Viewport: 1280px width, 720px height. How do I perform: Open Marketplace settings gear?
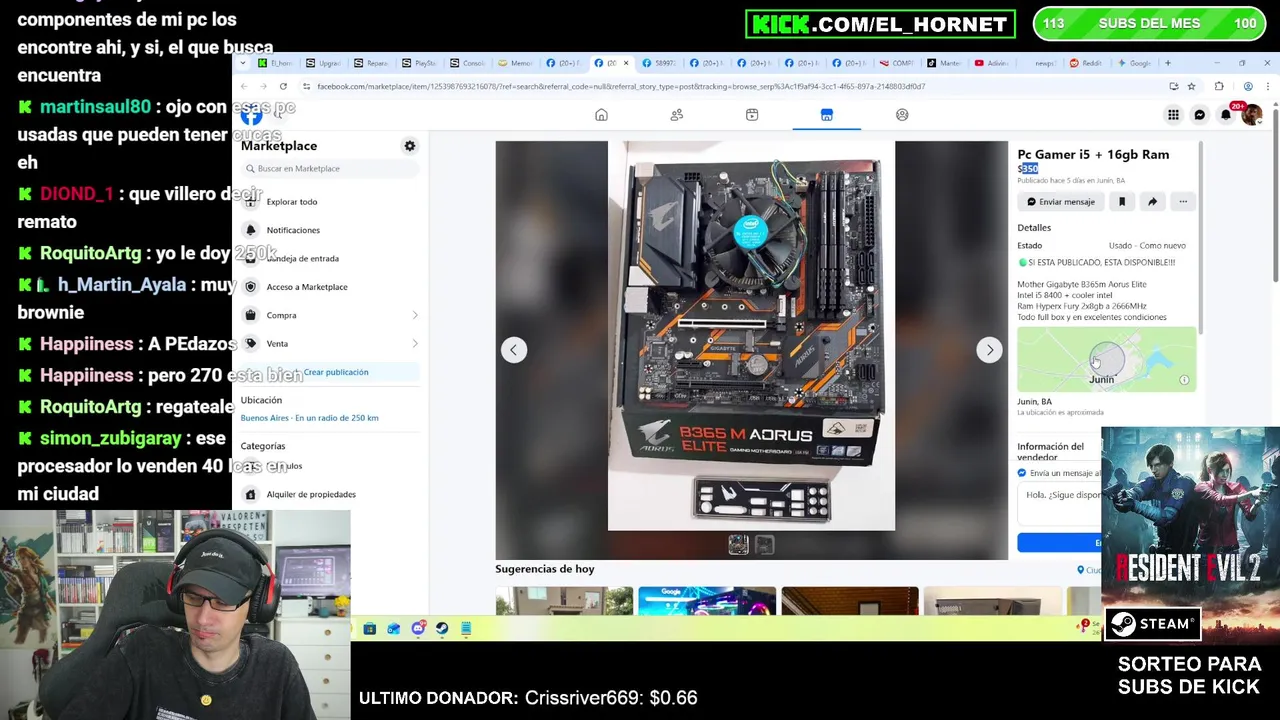click(410, 146)
